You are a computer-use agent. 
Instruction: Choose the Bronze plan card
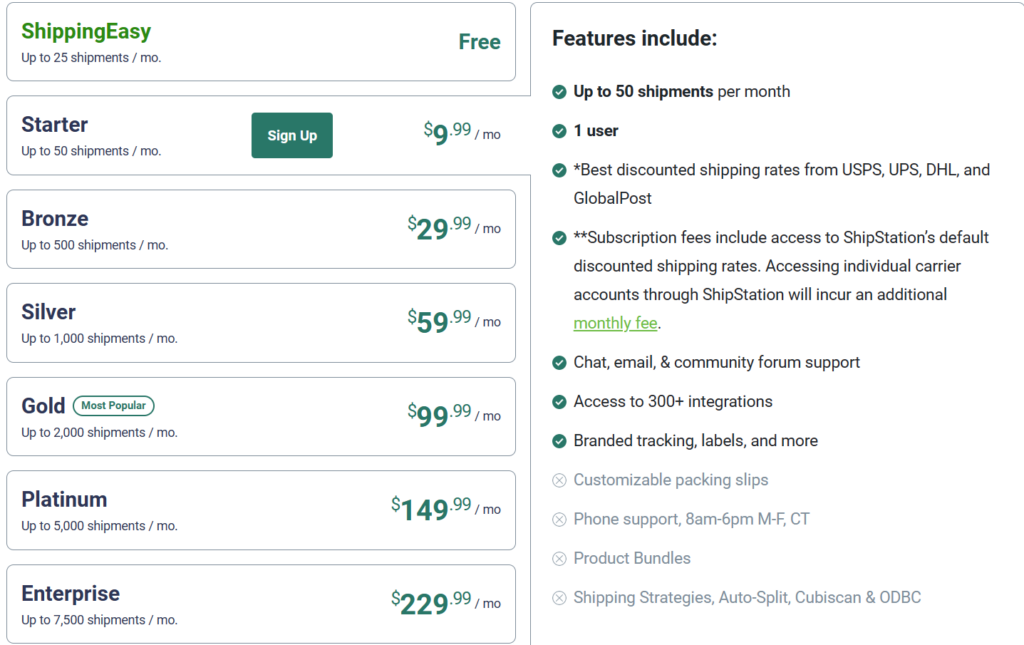point(260,229)
